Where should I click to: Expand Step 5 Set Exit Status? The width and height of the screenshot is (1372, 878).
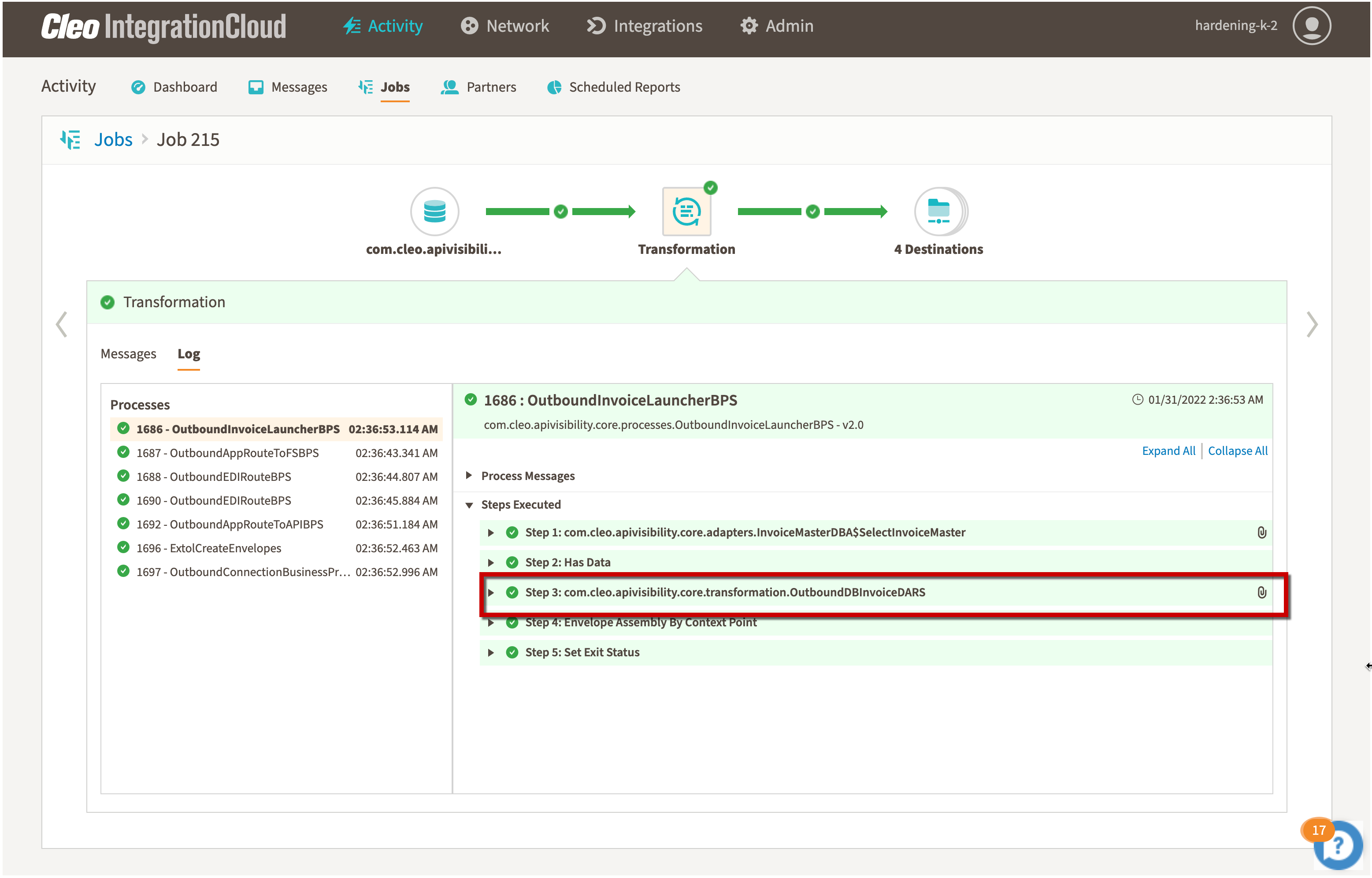click(x=490, y=653)
